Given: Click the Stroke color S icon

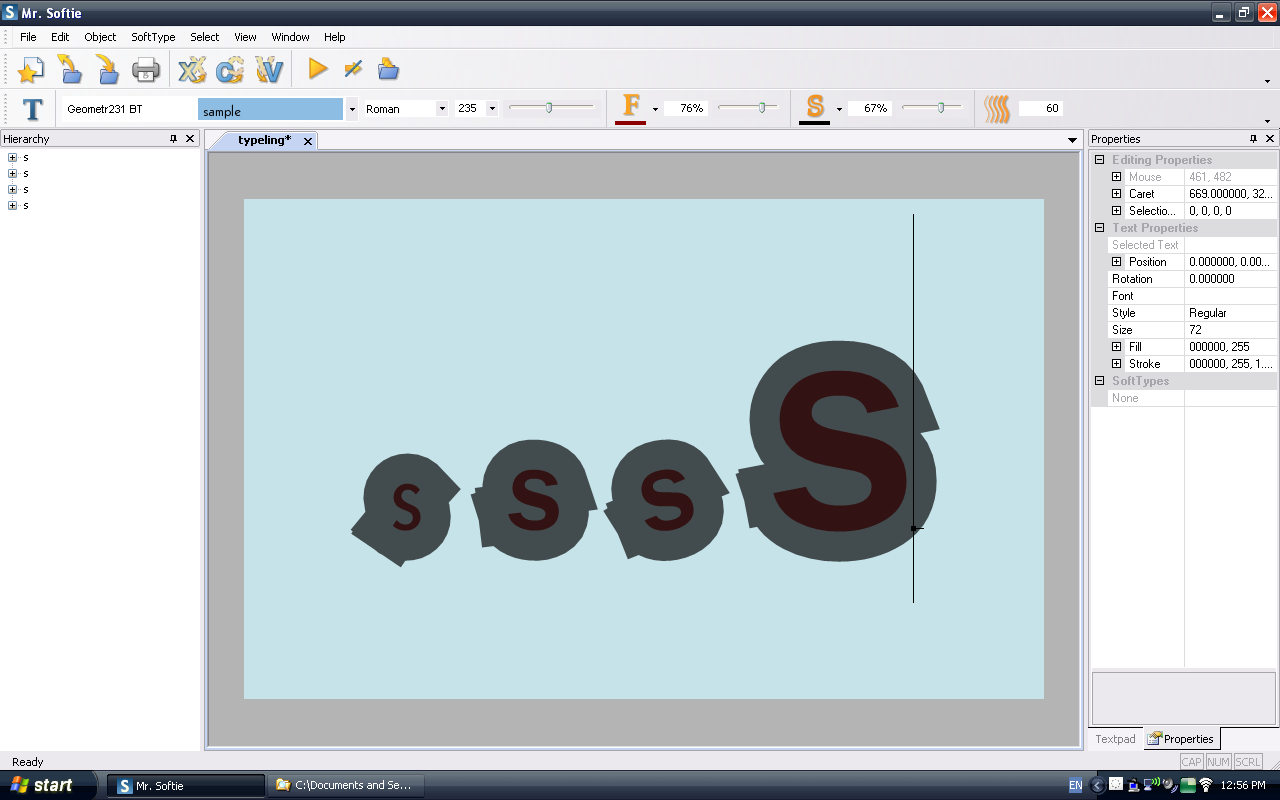Looking at the screenshot, I should pos(815,107).
